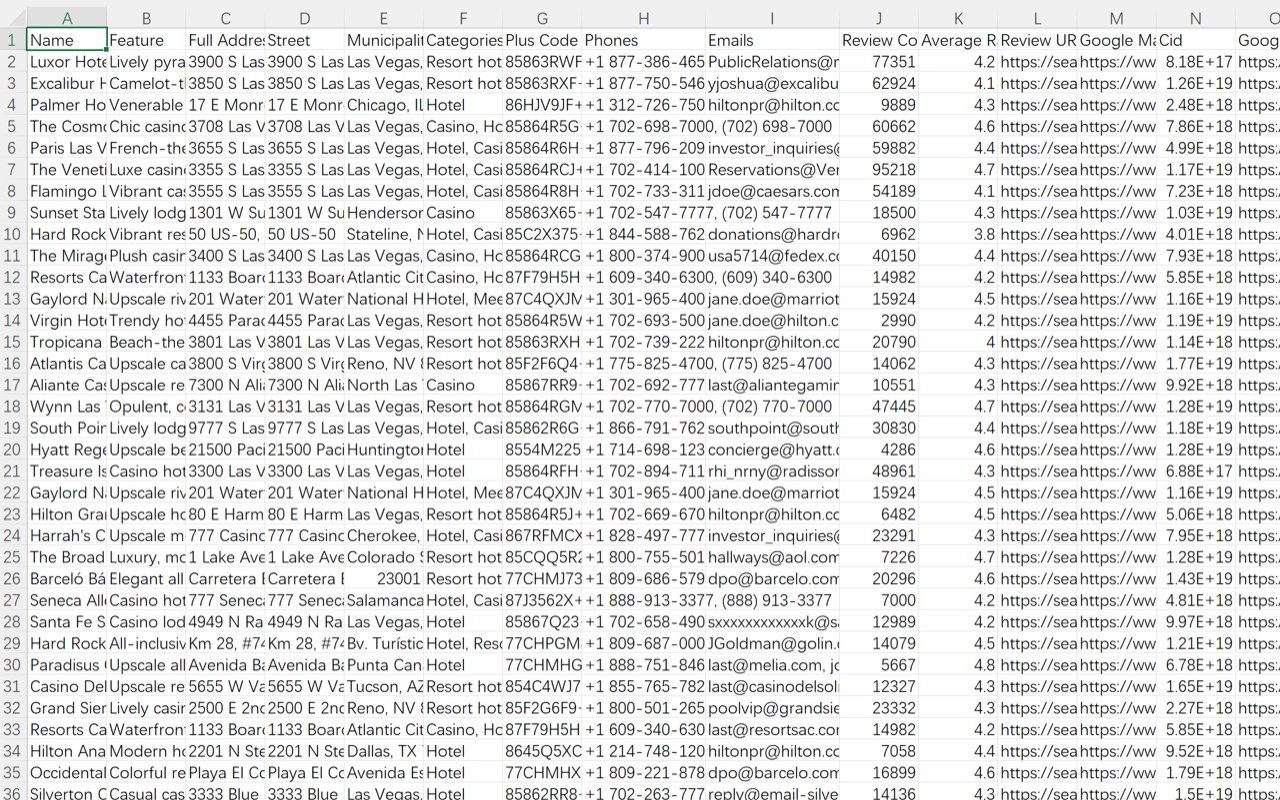Screen dimensions: 1280x800
Task: Click review count 9889
Action: [x=879, y=104]
